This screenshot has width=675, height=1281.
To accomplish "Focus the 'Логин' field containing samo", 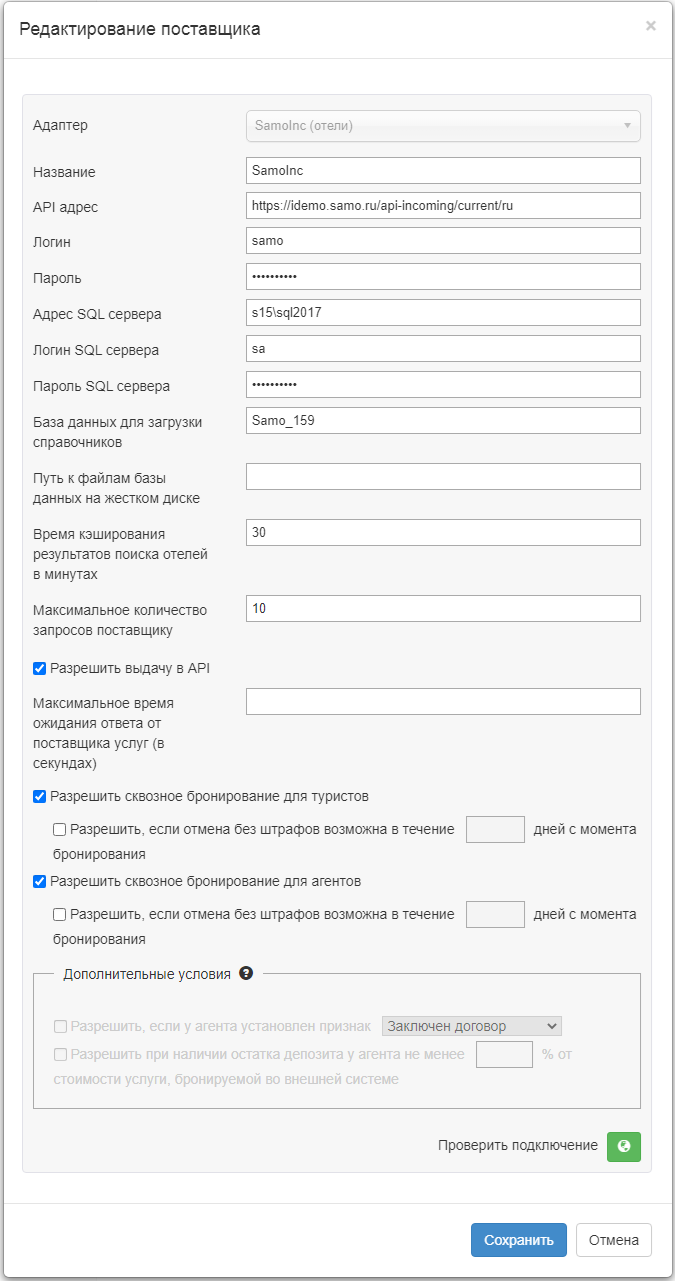I will 443,241.
